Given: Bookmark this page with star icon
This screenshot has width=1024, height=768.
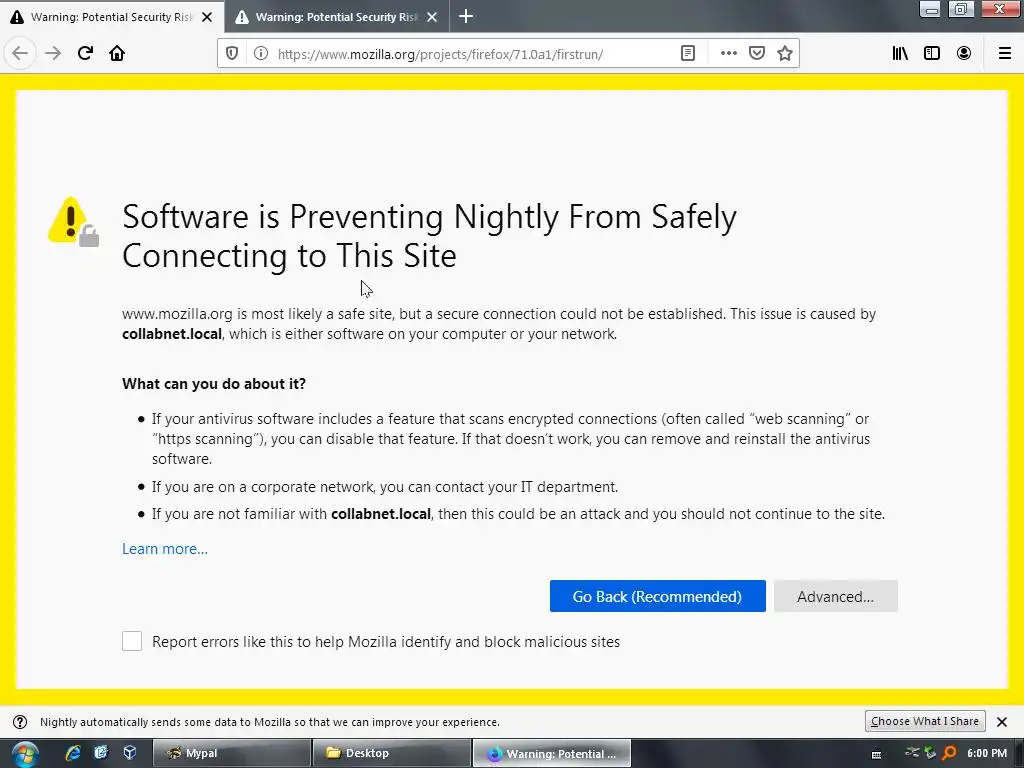Looking at the screenshot, I should [785, 54].
